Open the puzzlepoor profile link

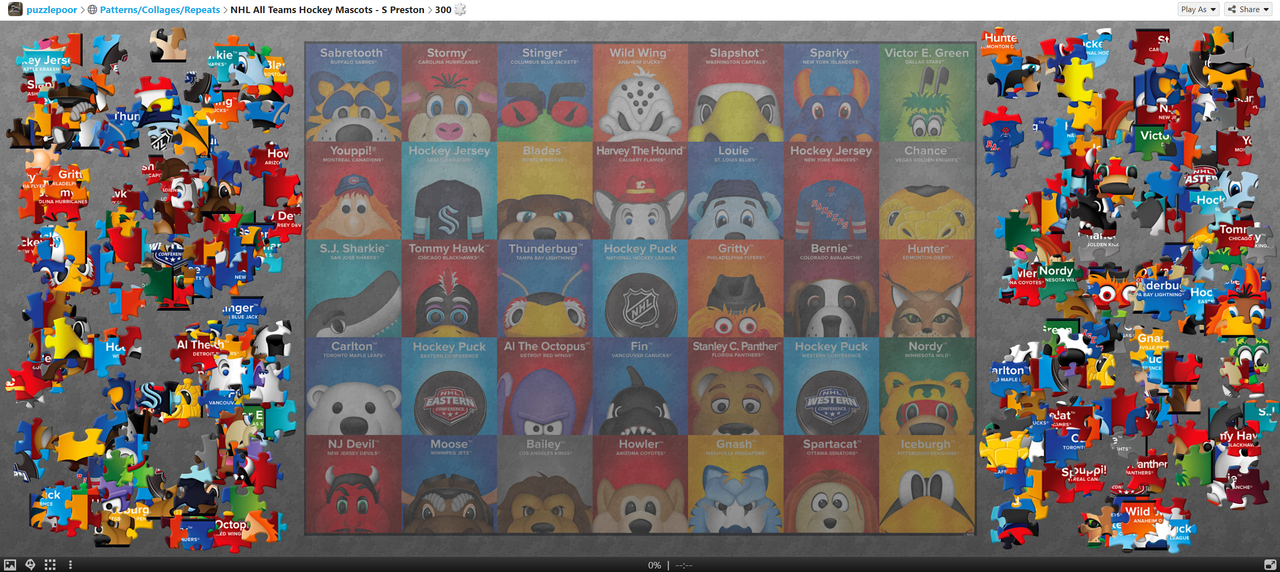pos(51,9)
